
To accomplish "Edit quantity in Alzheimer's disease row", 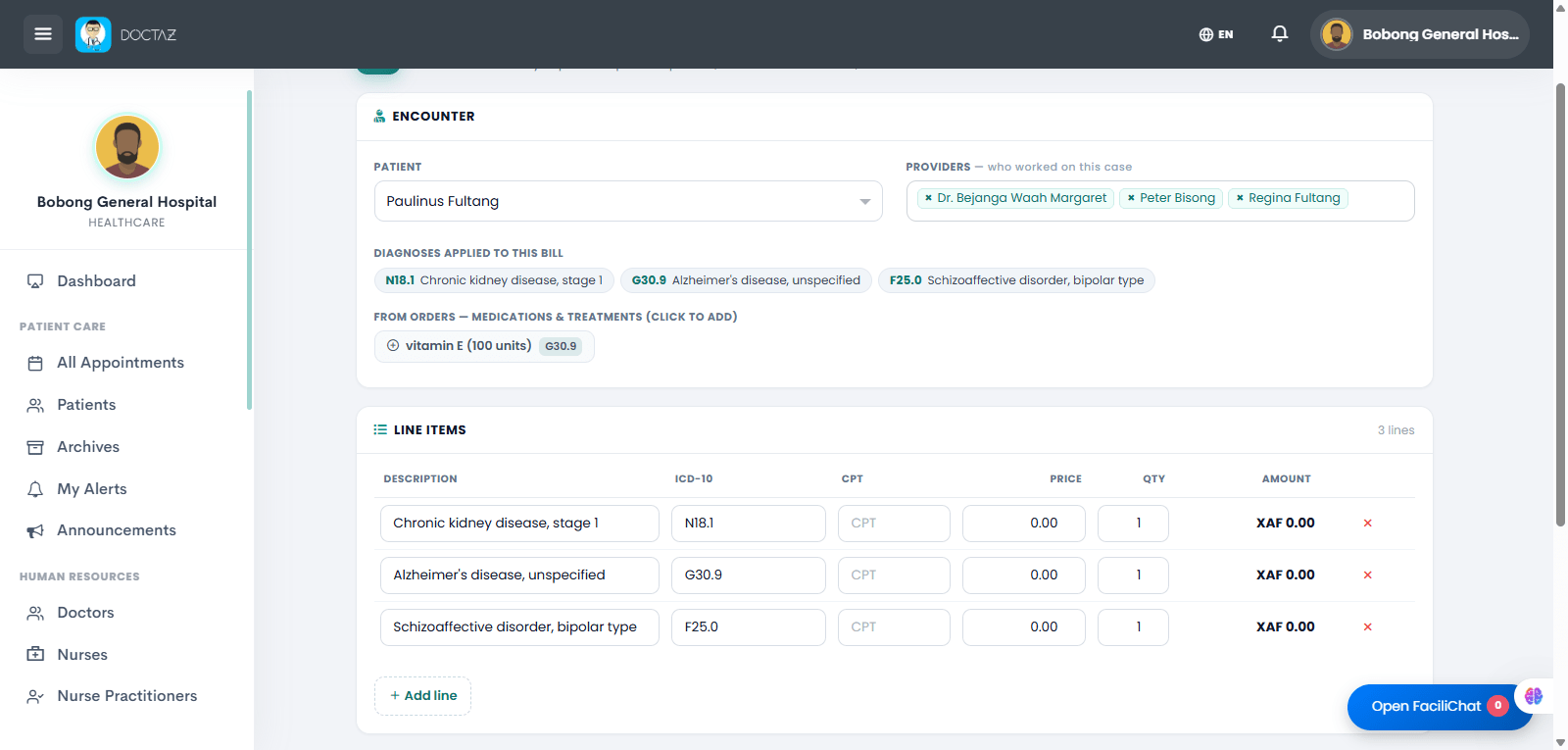I will tap(1133, 575).
